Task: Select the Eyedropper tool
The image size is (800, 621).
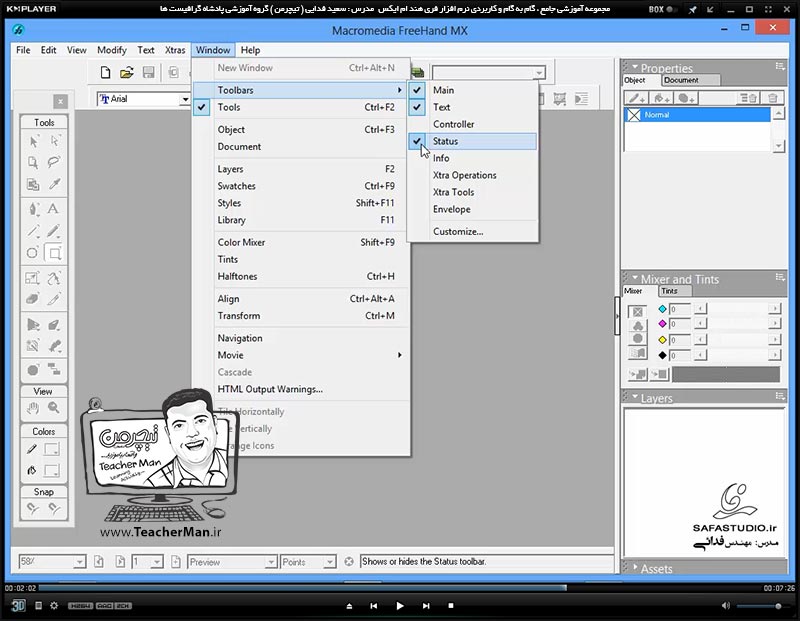Action: [x=54, y=184]
